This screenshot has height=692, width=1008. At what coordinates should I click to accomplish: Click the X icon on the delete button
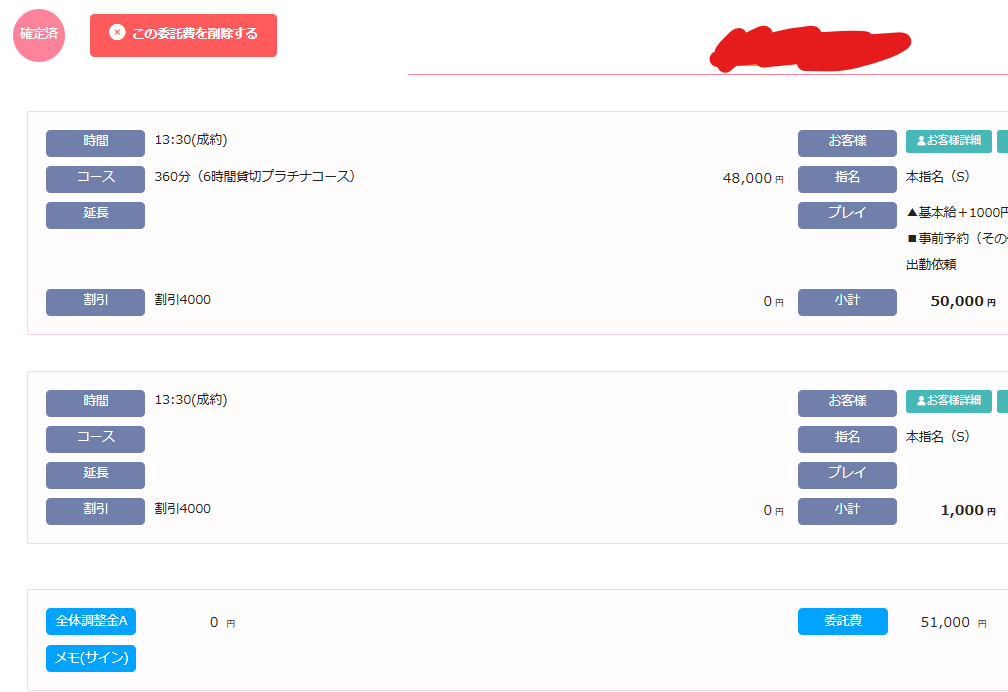pyautogui.click(x=117, y=33)
